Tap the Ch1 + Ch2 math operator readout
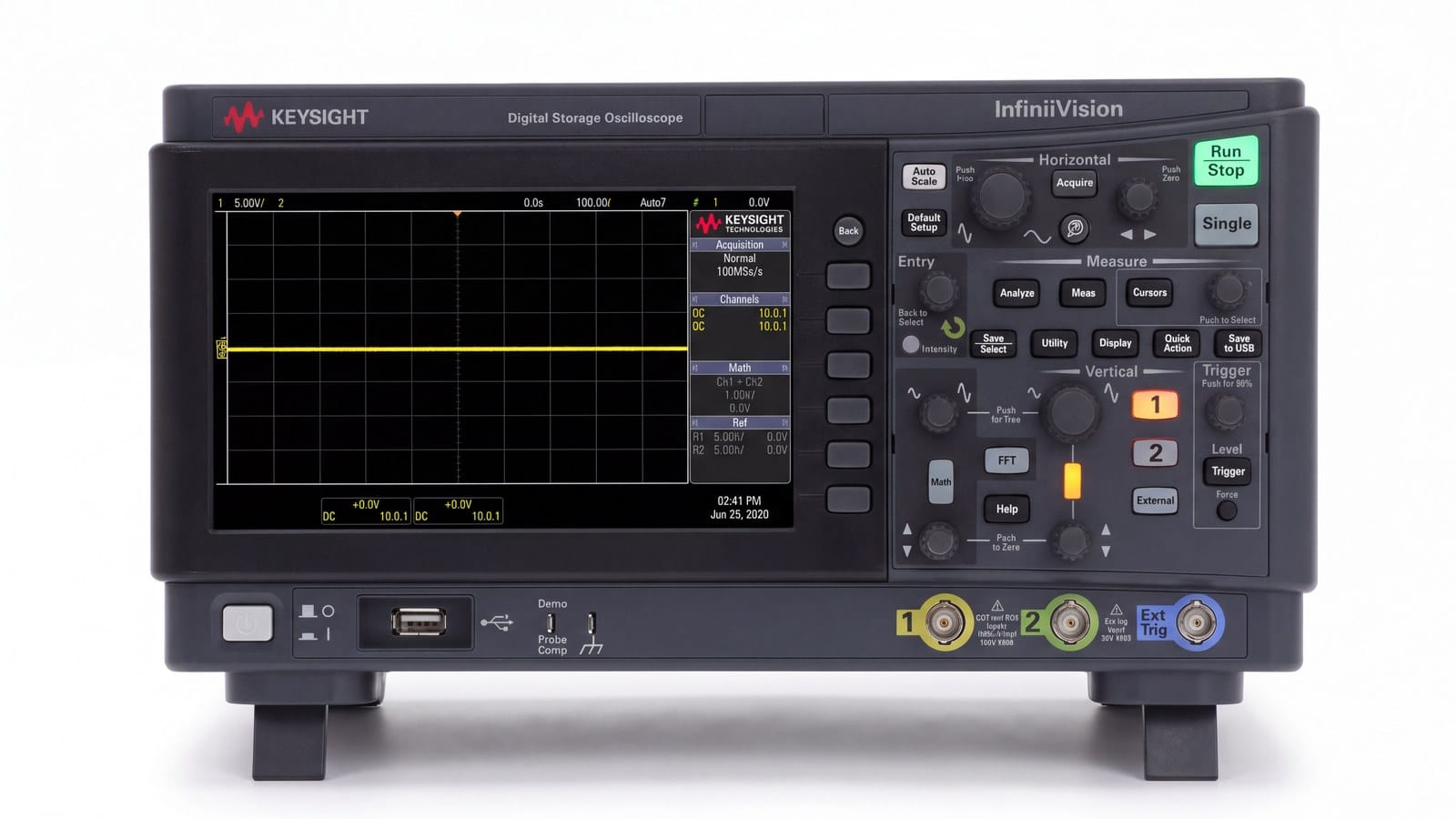 point(740,382)
